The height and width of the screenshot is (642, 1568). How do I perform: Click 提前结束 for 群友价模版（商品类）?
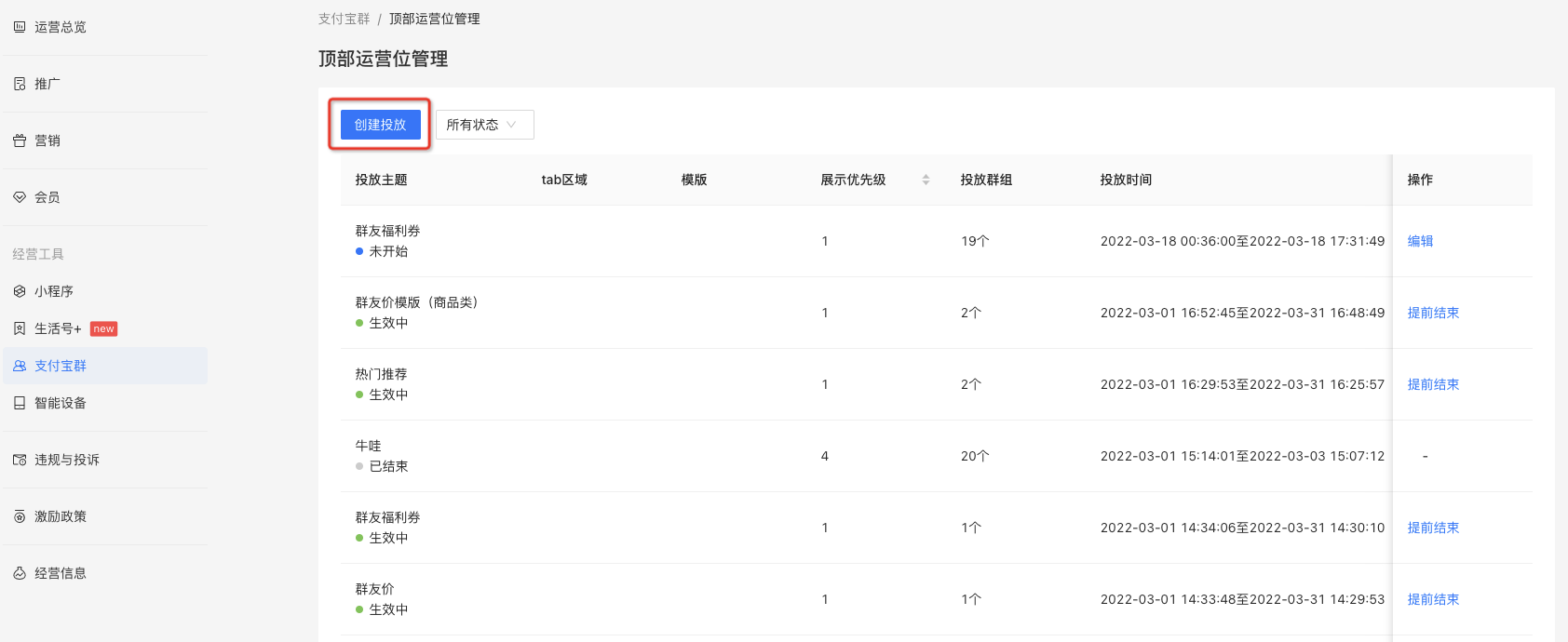(1433, 313)
